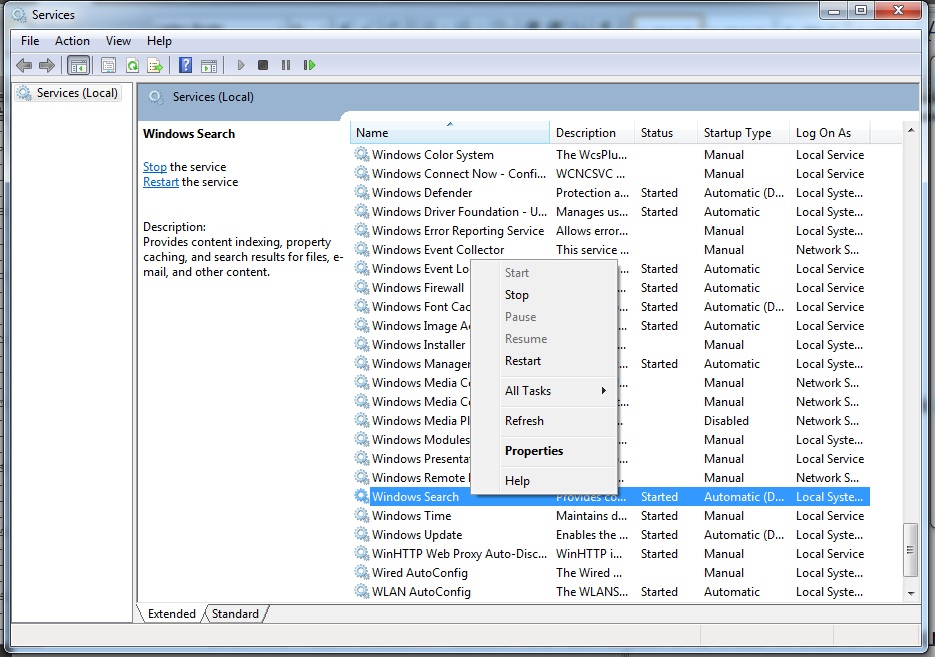Screen dimensions: 935x657
Task: Click Restart the service link
Action: click(160, 182)
